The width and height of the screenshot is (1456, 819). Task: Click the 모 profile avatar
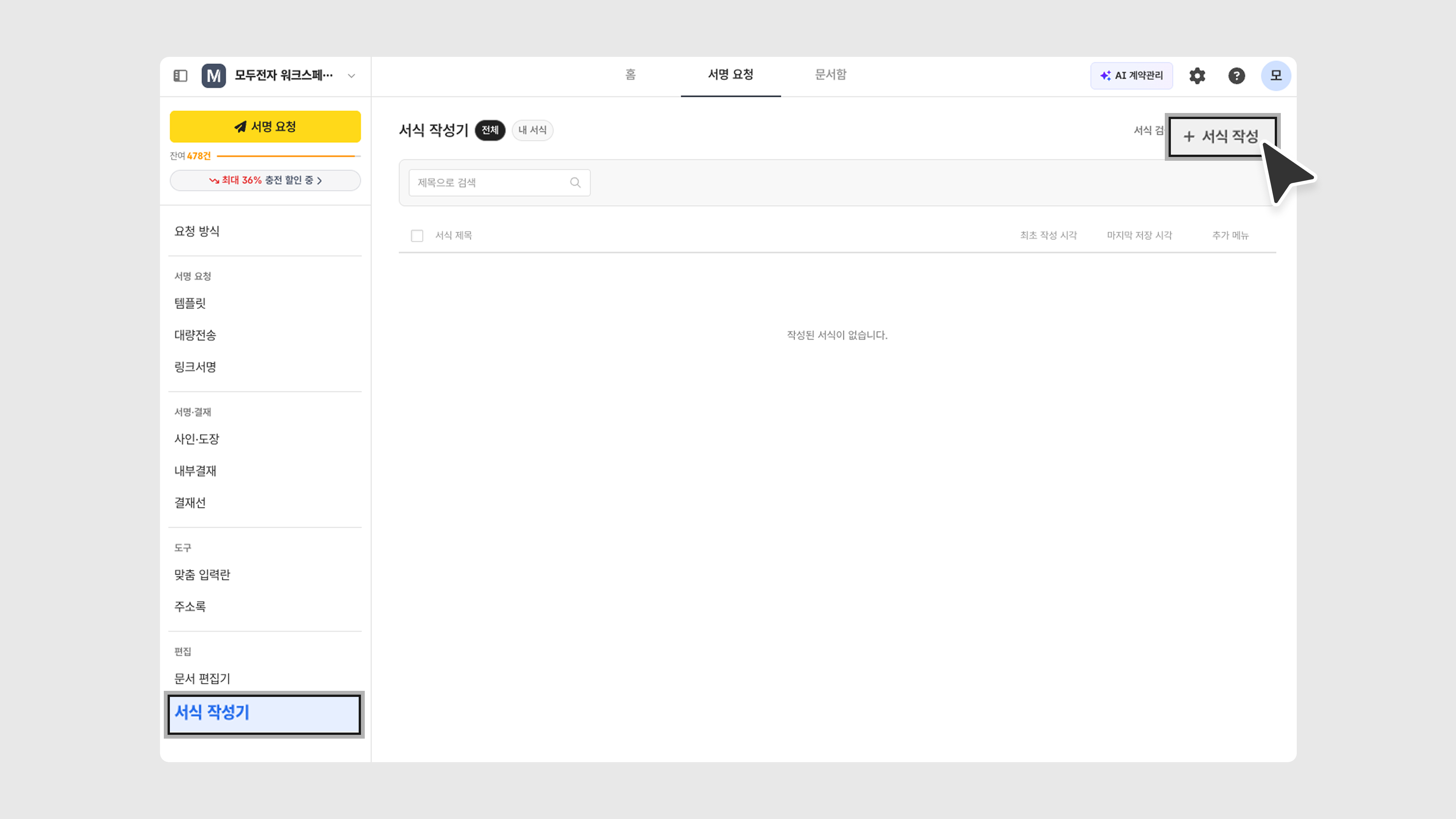pos(1276,76)
